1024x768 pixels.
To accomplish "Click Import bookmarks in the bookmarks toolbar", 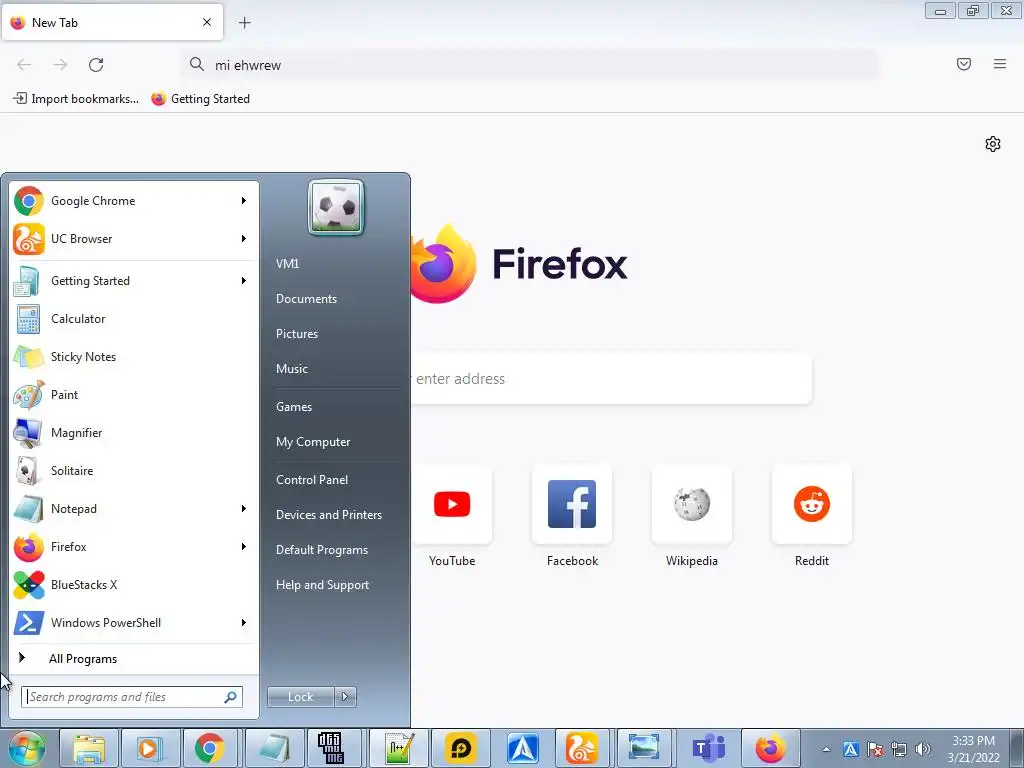I will (x=76, y=99).
